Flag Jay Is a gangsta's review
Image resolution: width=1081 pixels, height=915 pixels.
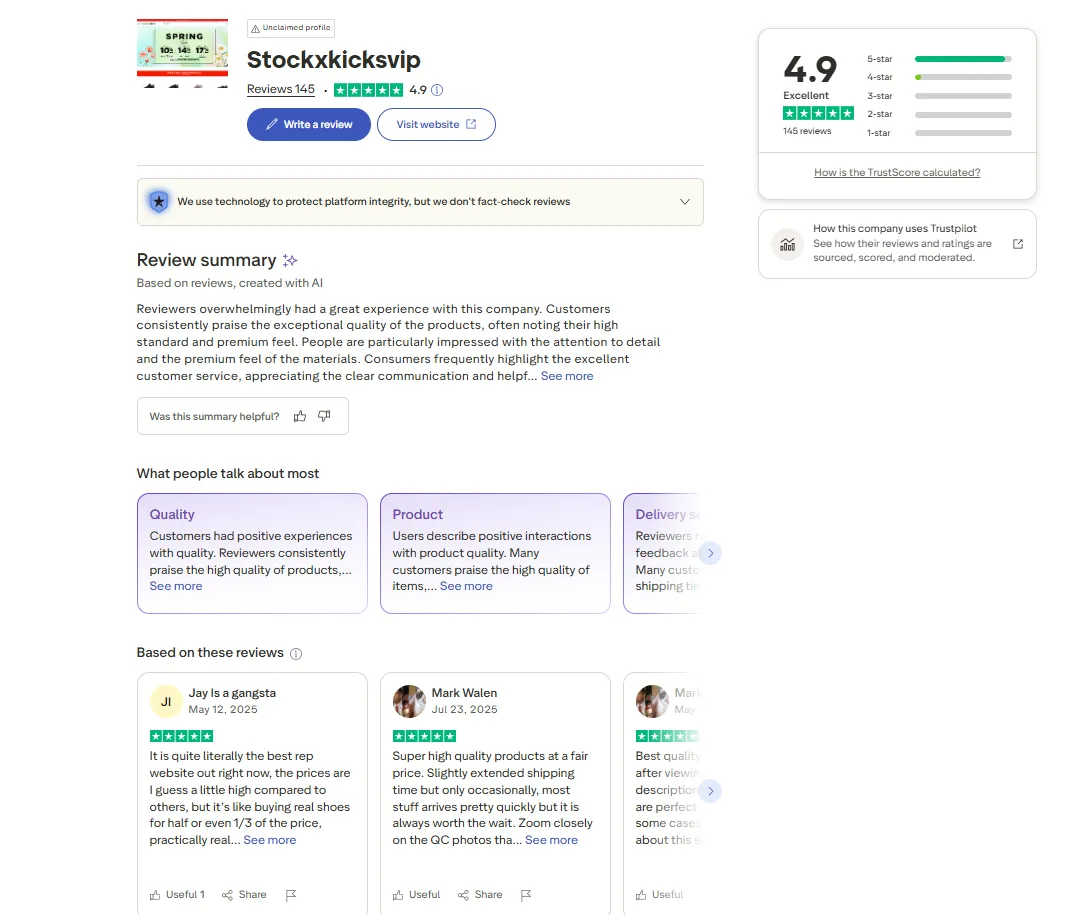(x=291, y=895)
